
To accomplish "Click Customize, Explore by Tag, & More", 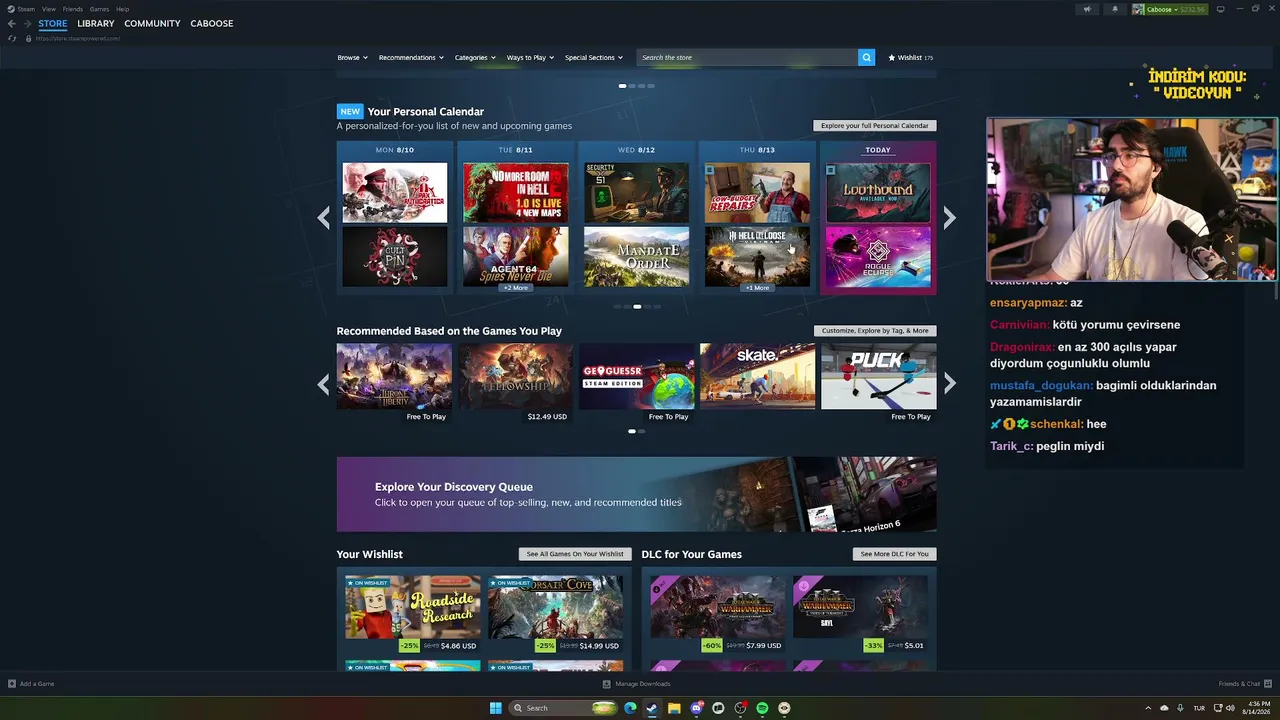I will coord(875,331).
